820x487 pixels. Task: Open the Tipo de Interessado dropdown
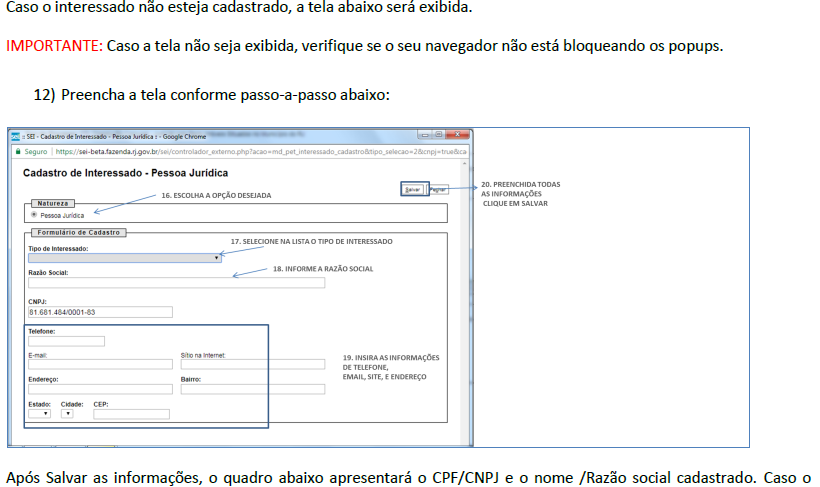(125, 258)
